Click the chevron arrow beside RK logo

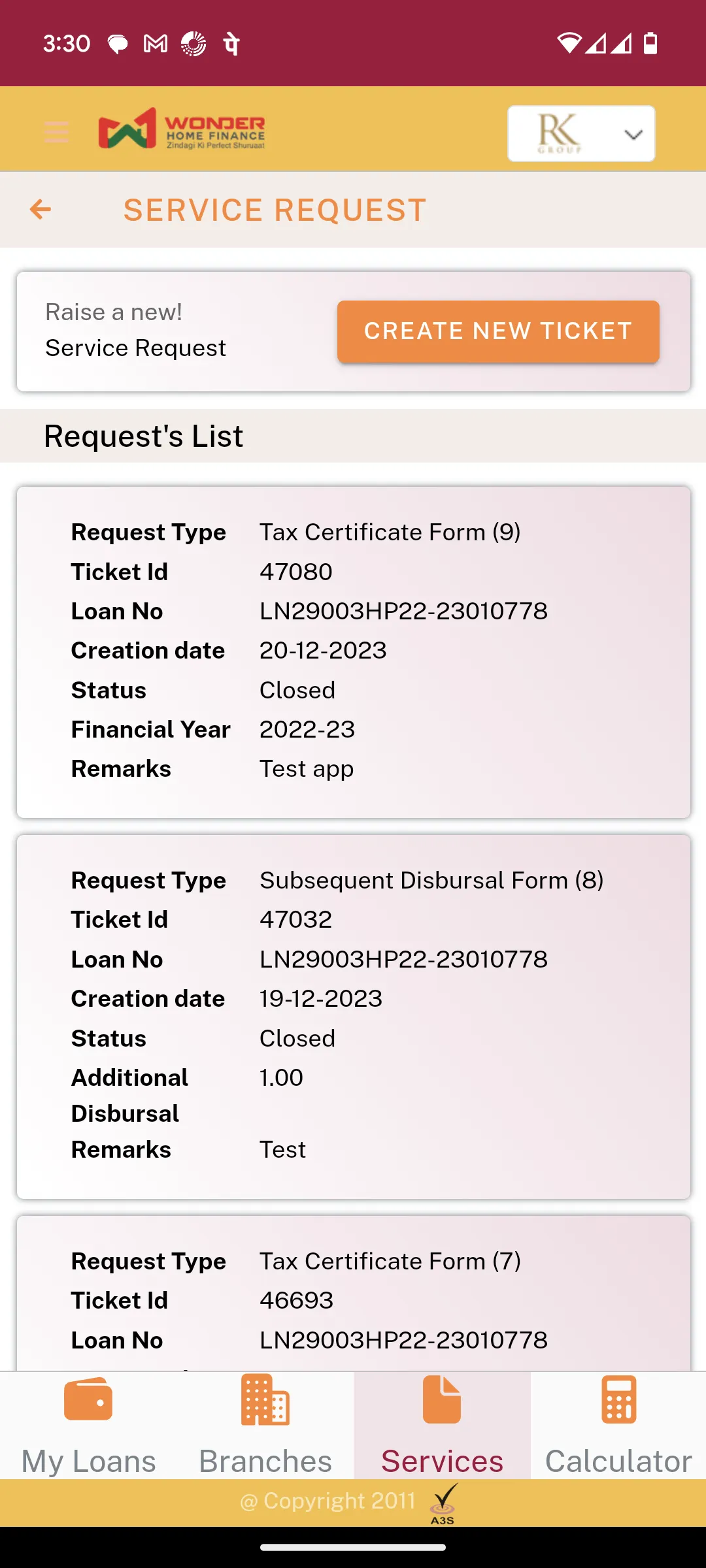tap(633, 135)
